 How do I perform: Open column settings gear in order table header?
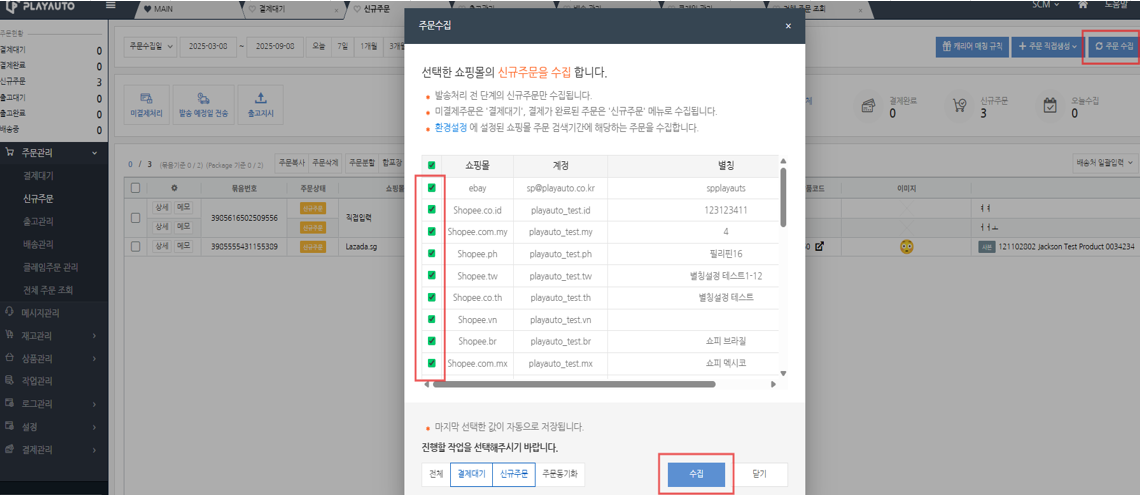tap(174, 188)
